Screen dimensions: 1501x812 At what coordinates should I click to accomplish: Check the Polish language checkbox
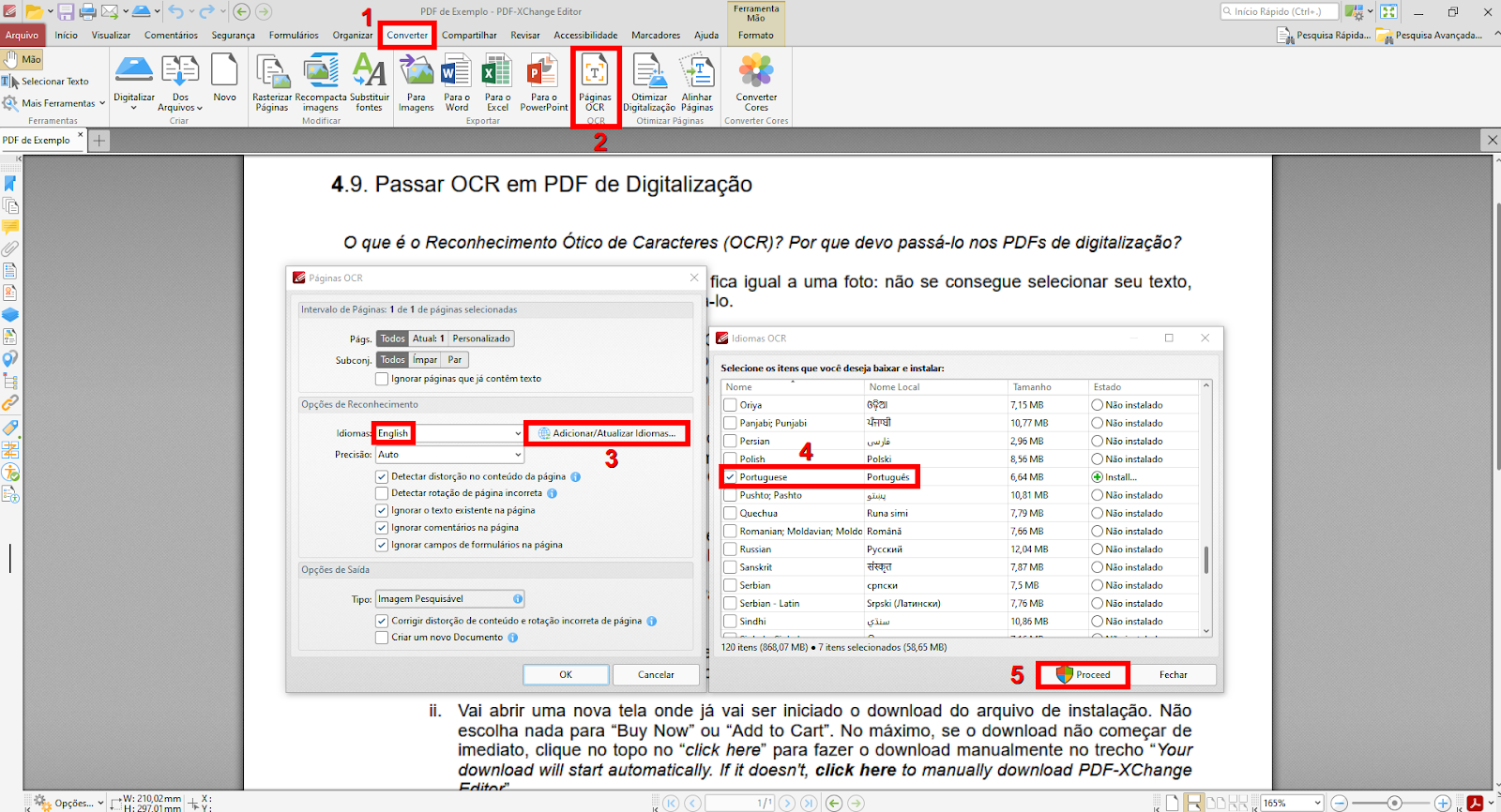click(x=730, y=459)
